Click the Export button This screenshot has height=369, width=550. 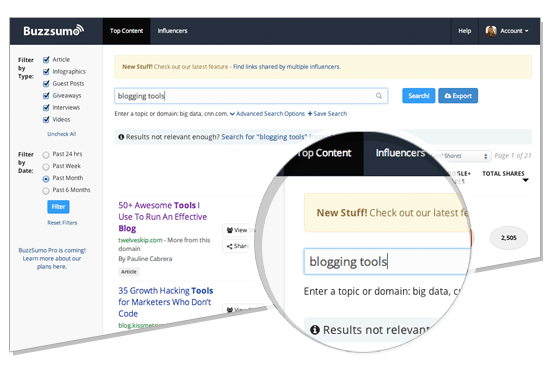pyautogui.click(x=458, y=96)
